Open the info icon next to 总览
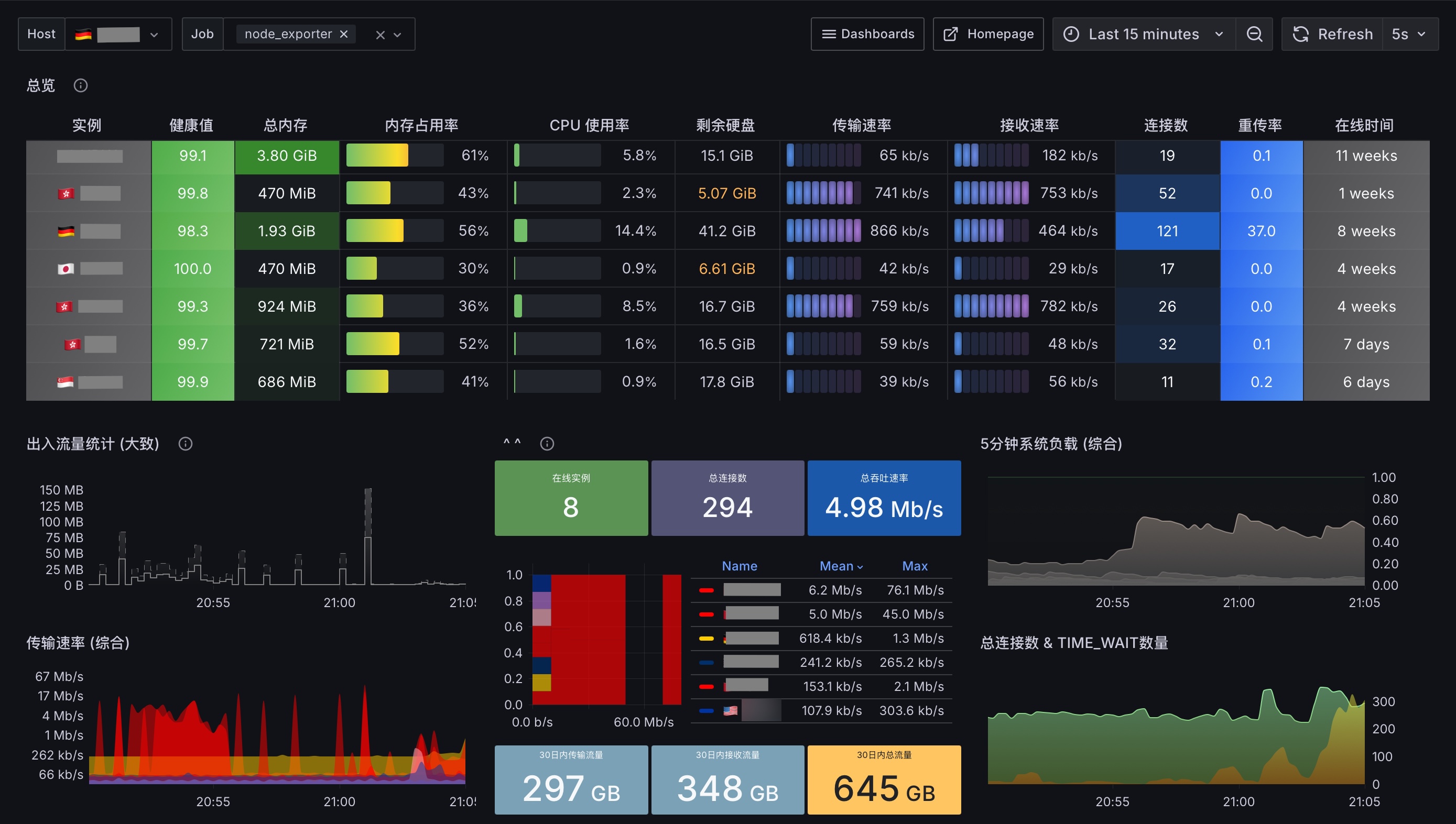 pyautogui.click(x=80, y=85)
